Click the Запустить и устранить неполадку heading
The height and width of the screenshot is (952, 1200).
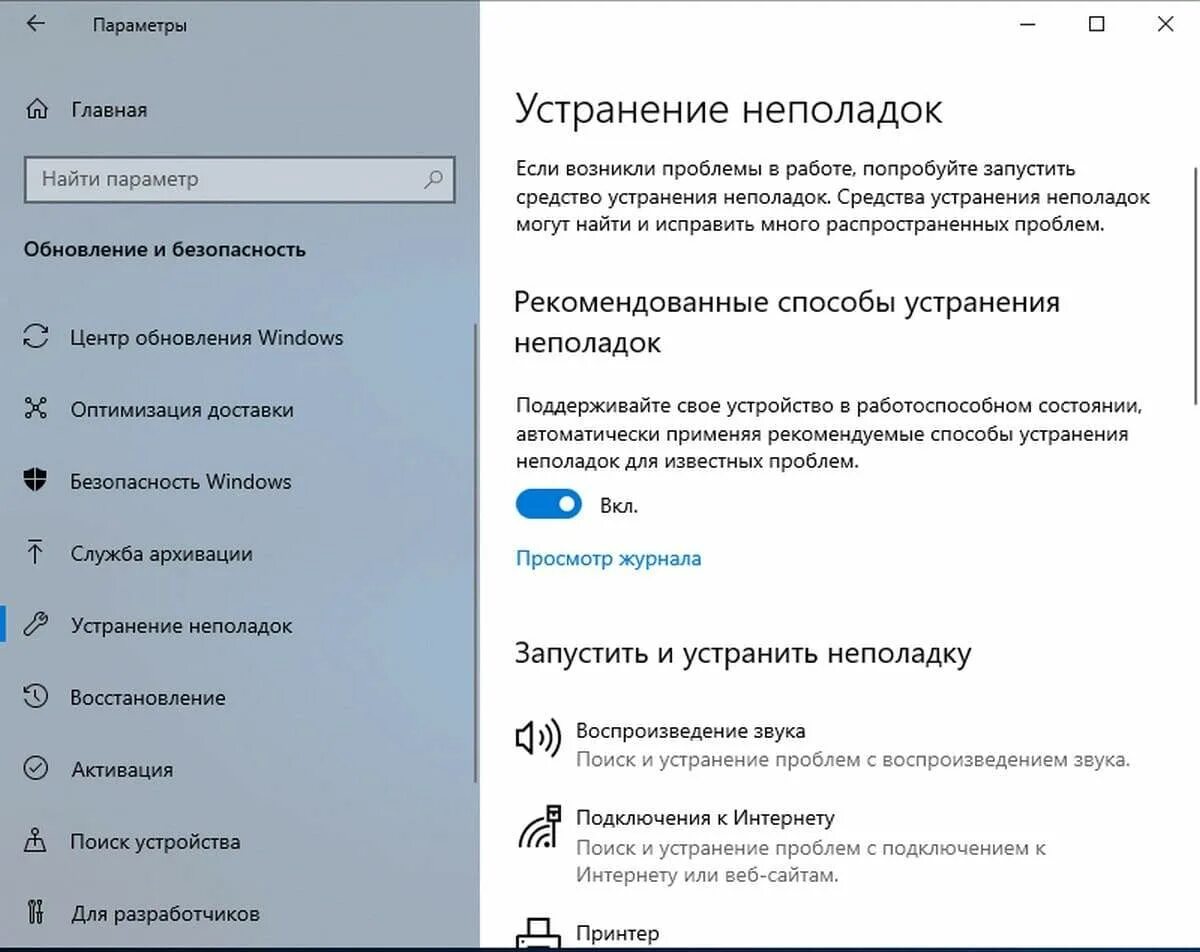click(x=743, y=654)
